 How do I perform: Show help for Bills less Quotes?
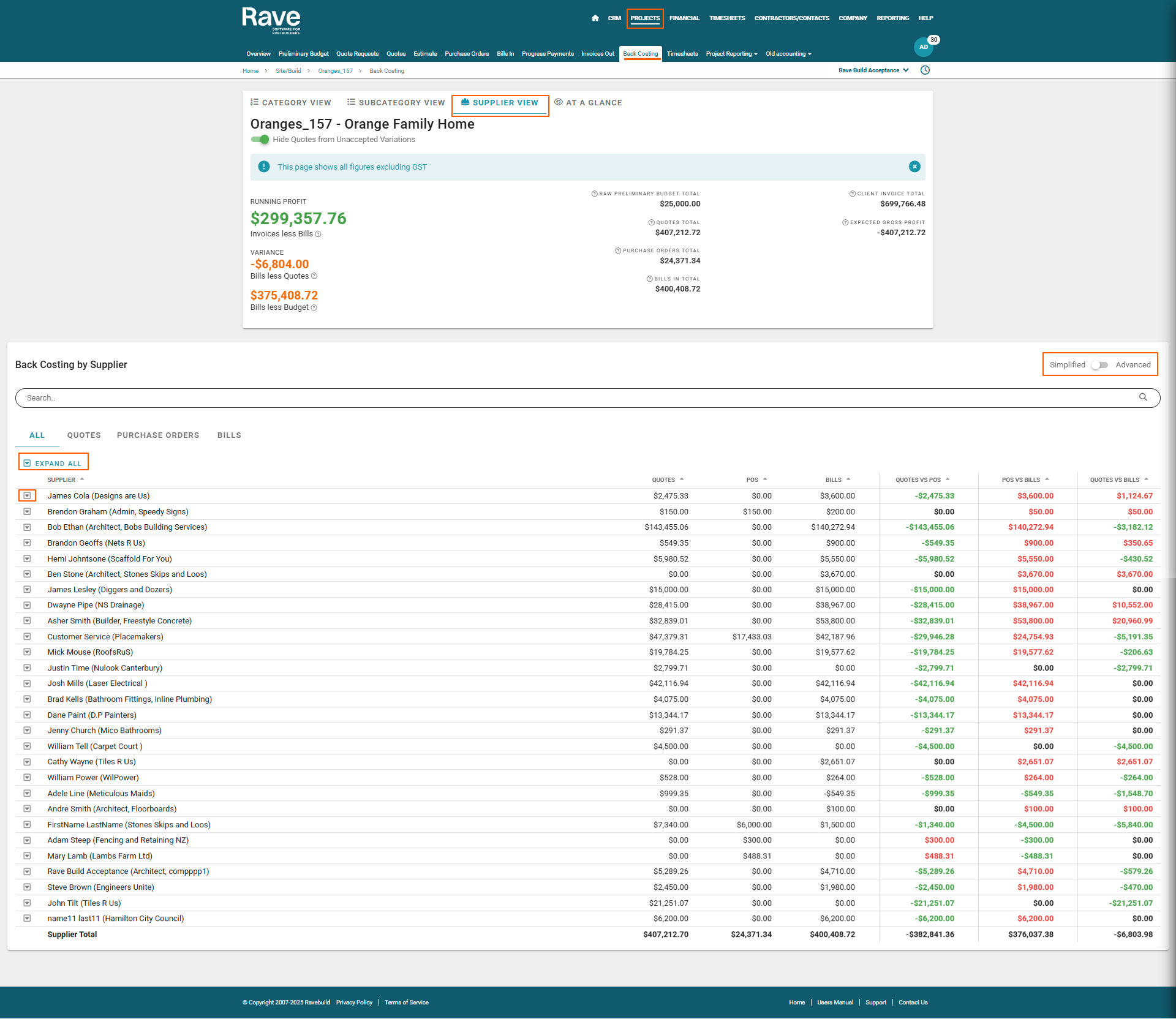click(314, 276)
